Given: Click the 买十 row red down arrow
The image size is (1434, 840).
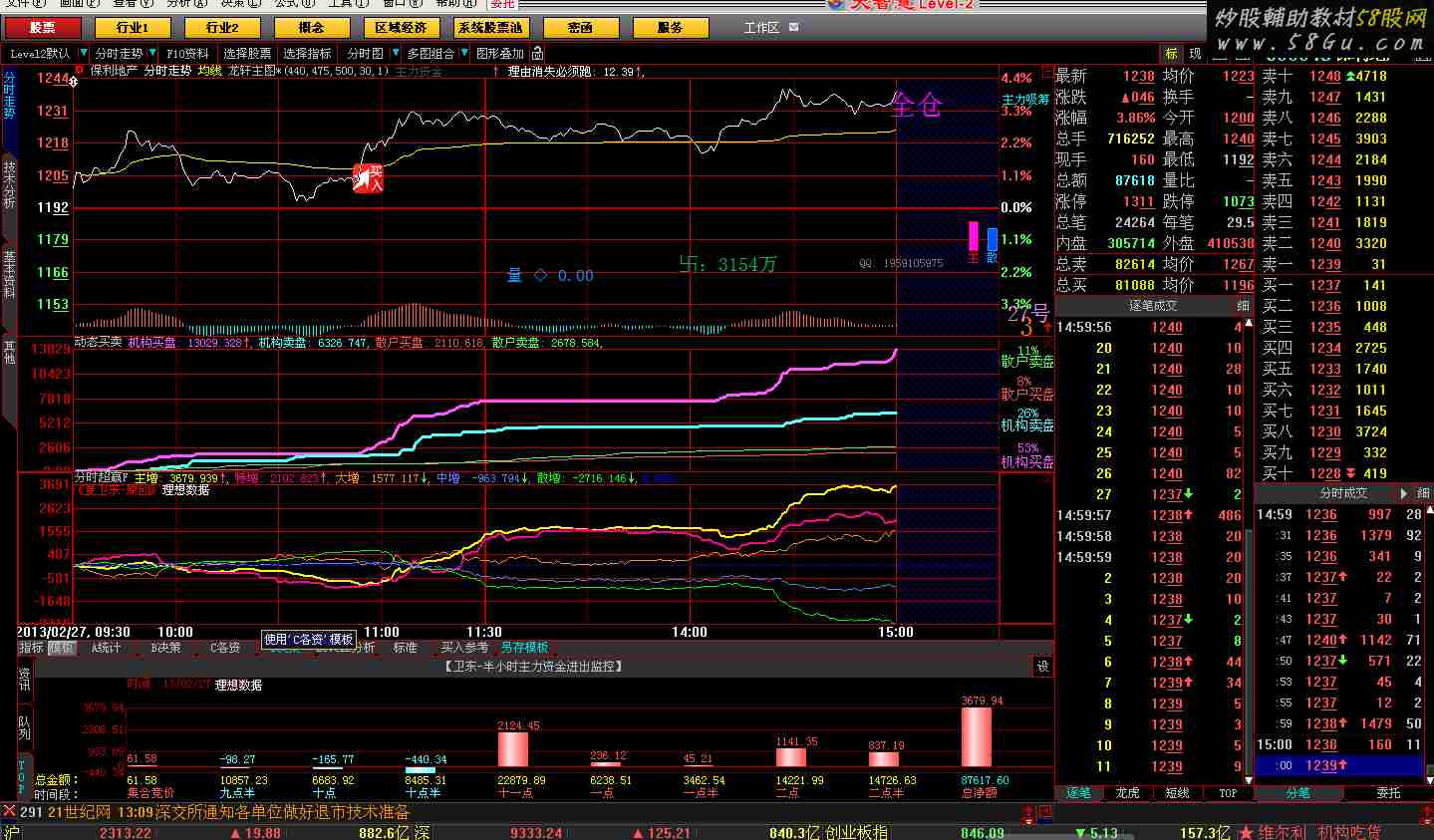Looking at the screenshot, I should click(x=1350, y=473).
